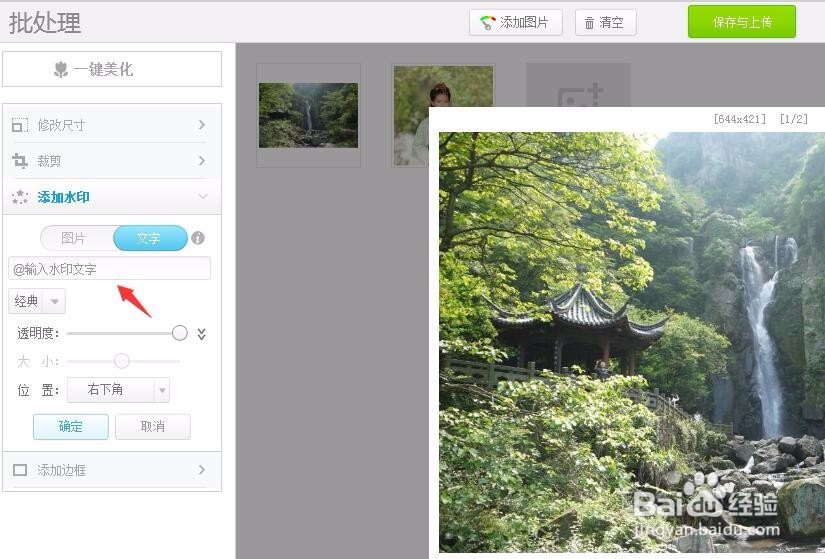Click the green 保存与上传 button

click(742, 22)
